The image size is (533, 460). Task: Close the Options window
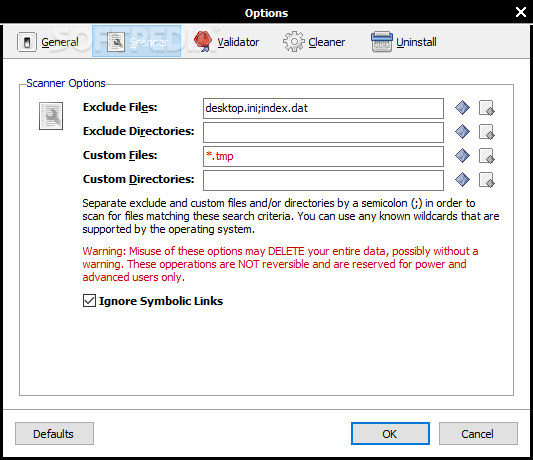pos(521,12)
